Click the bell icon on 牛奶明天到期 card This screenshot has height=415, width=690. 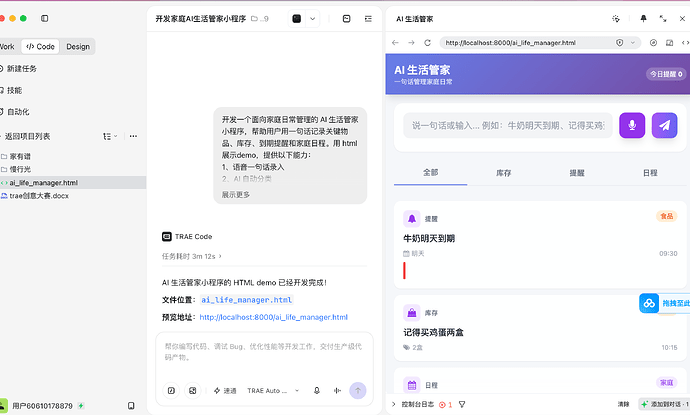(x=411, y=219)
